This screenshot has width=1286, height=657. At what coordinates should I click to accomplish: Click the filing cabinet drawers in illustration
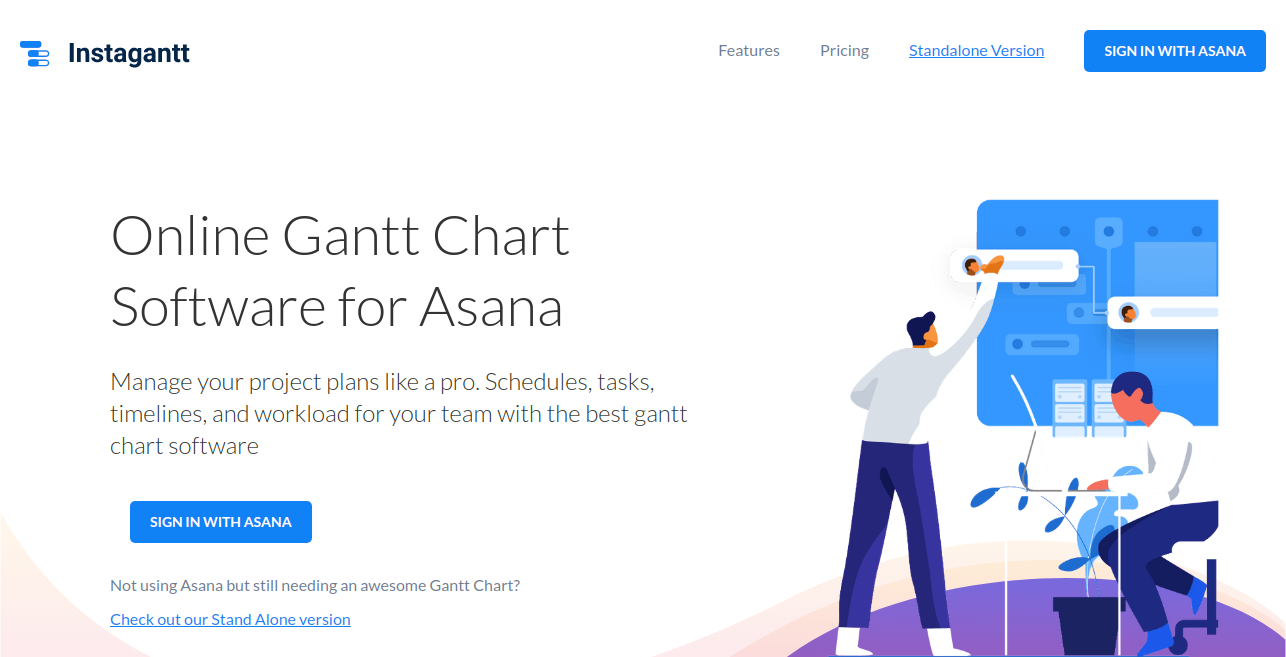click(1070, 405)
